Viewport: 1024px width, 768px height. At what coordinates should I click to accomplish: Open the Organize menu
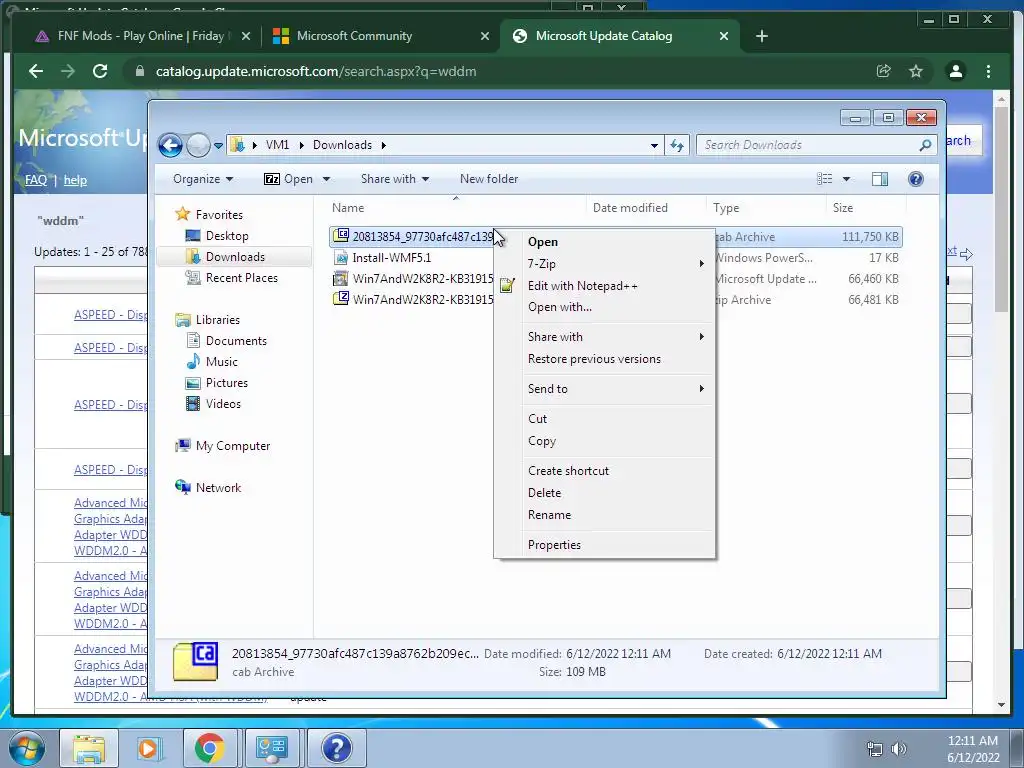coord(202,179)
